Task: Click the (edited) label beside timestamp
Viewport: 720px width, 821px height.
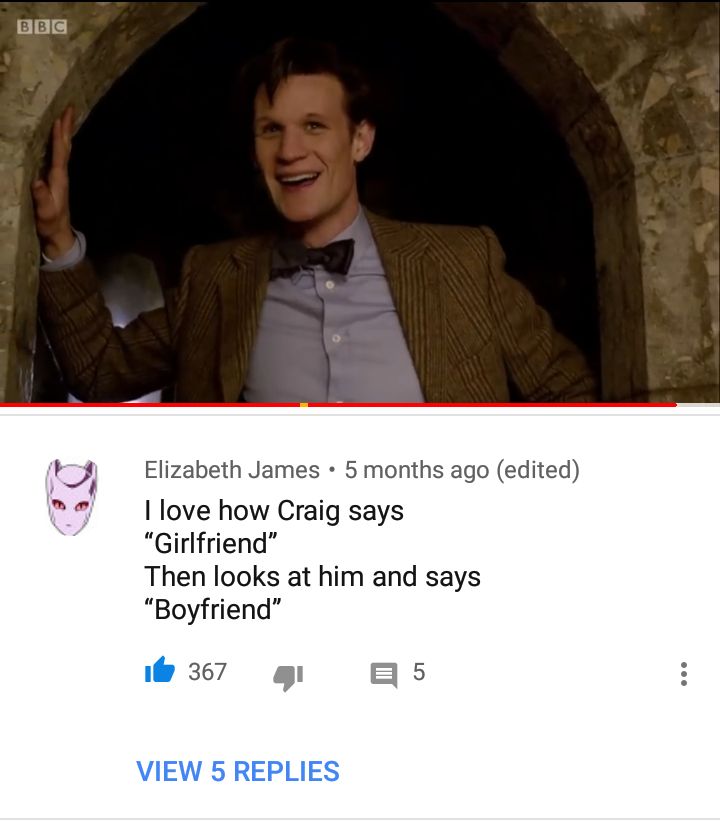Action: [x=538, y=470]
